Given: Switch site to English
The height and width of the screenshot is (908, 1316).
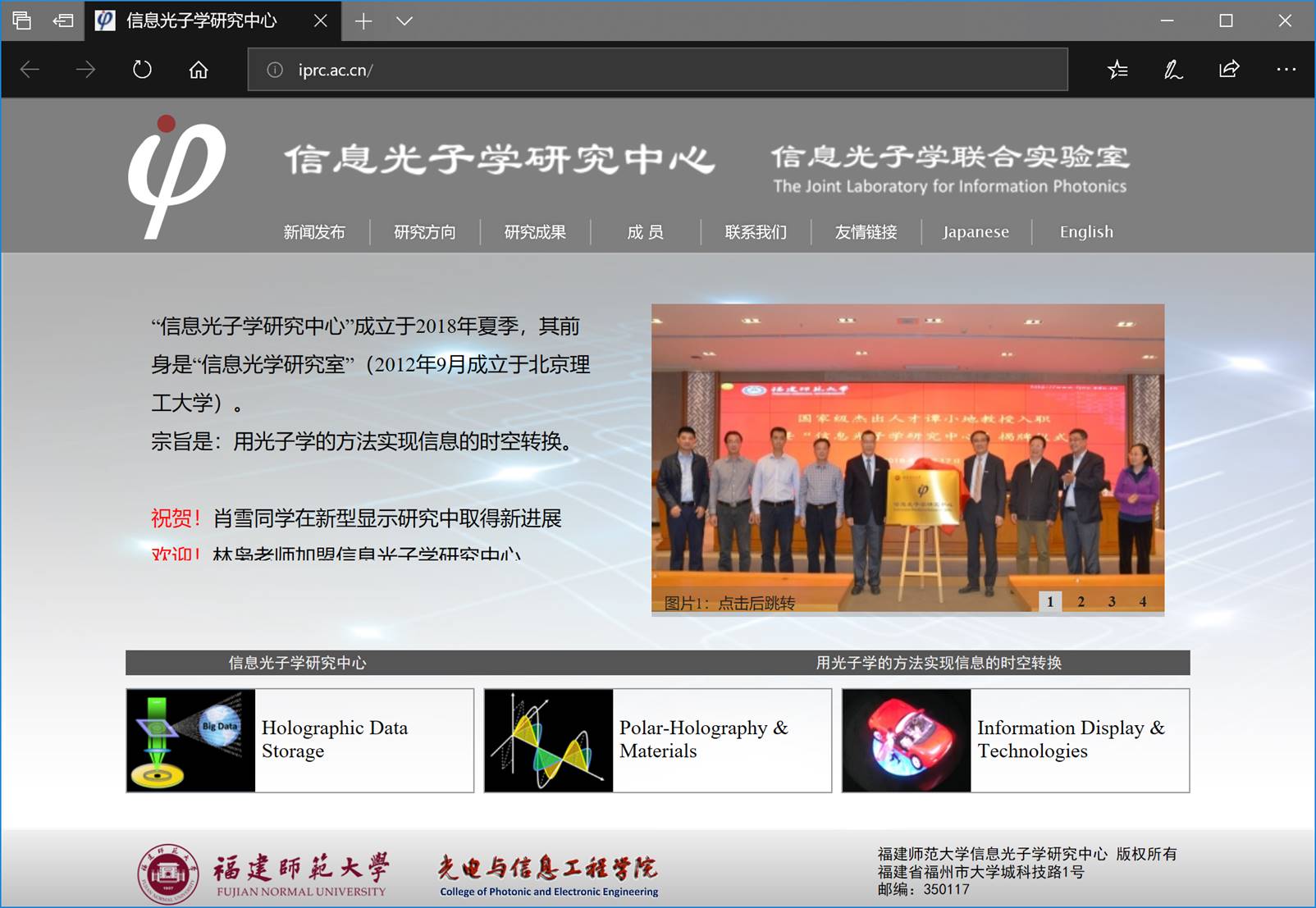Looking at the screenshot, I should (x=1086, y=232).
